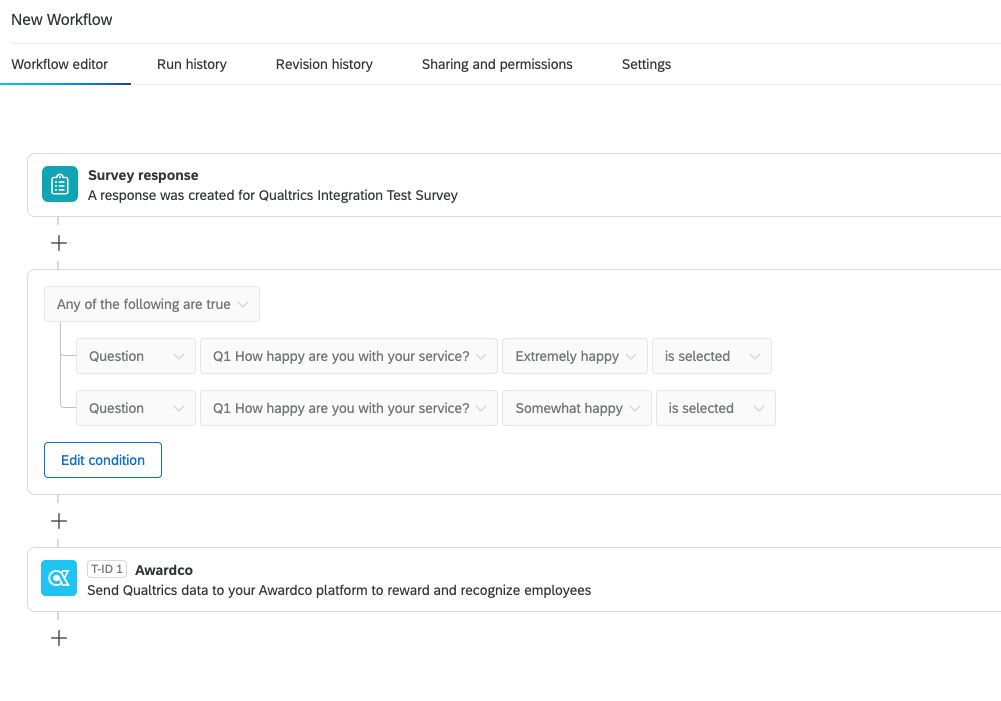Select the Workflow editor tab
Image resolution: width=1001 pixels, height=701 pixels.
point(60,64)
